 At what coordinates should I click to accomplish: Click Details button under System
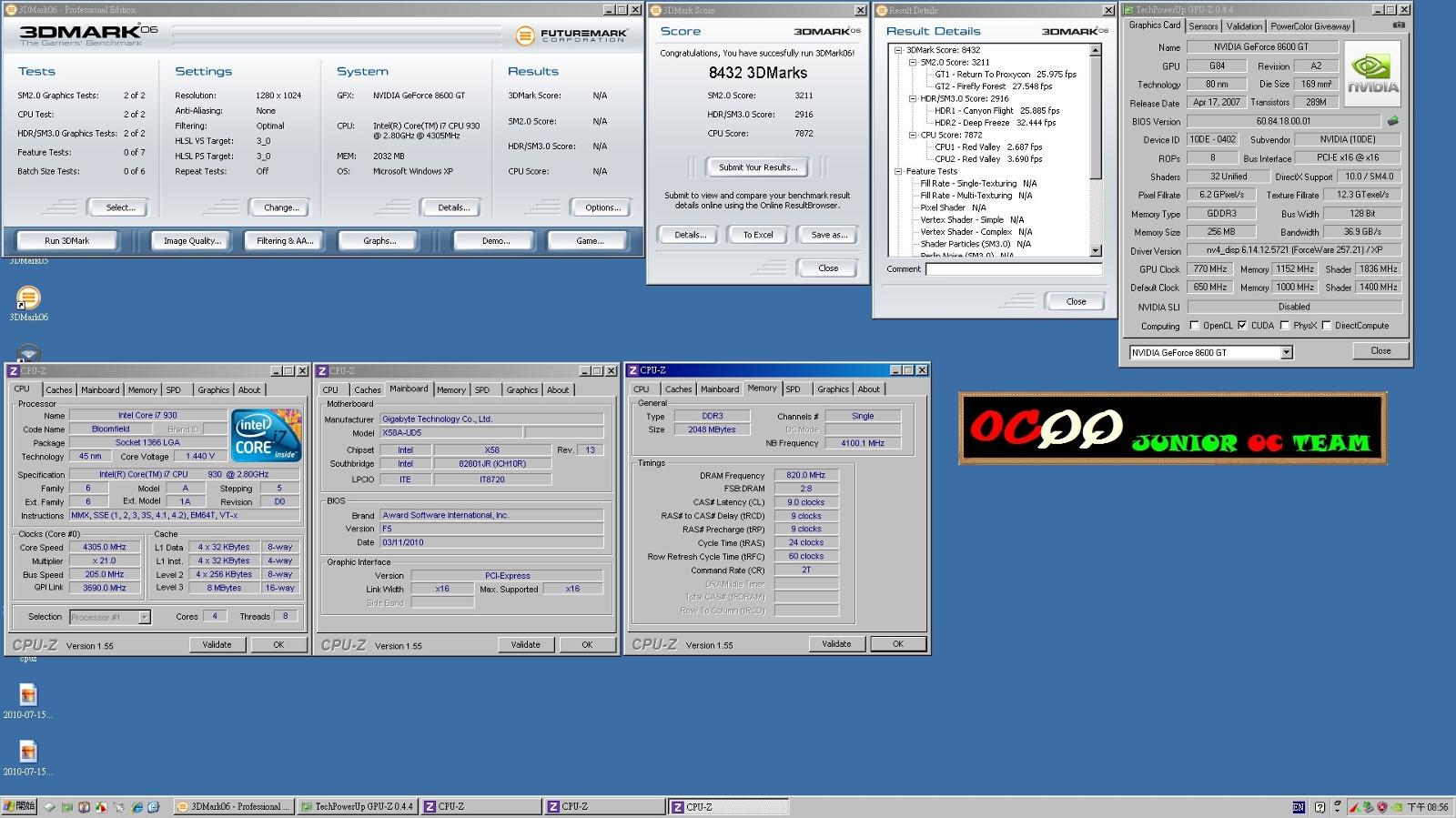[453, 207]
